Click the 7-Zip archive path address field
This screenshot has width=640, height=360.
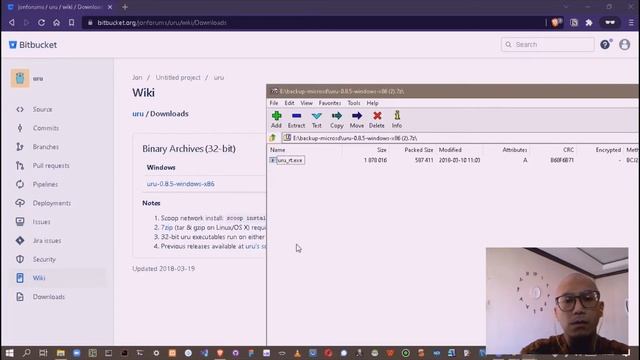pyautogui.click(x=461, y=138)
